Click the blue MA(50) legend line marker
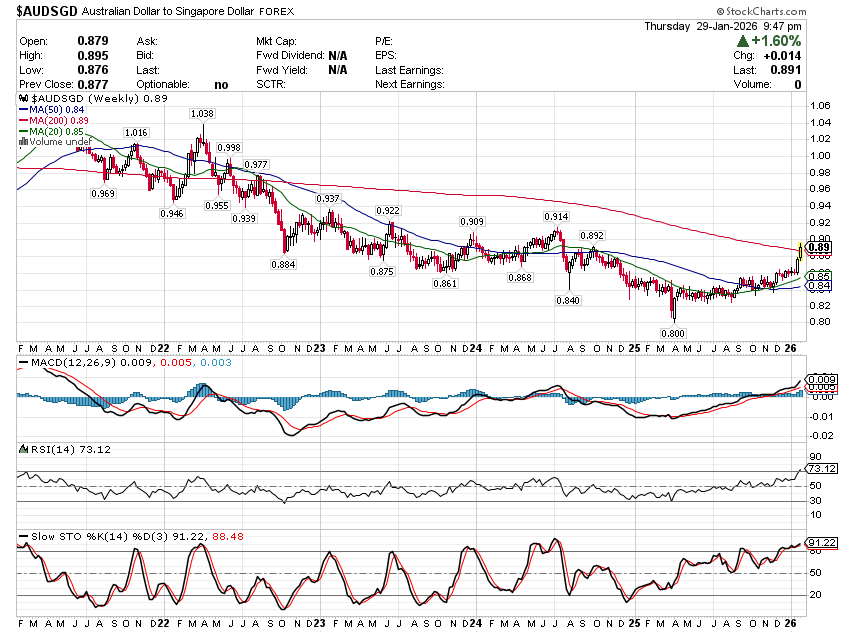The width and height of the screenshot is (850, 633). click(x=23, y=109)
